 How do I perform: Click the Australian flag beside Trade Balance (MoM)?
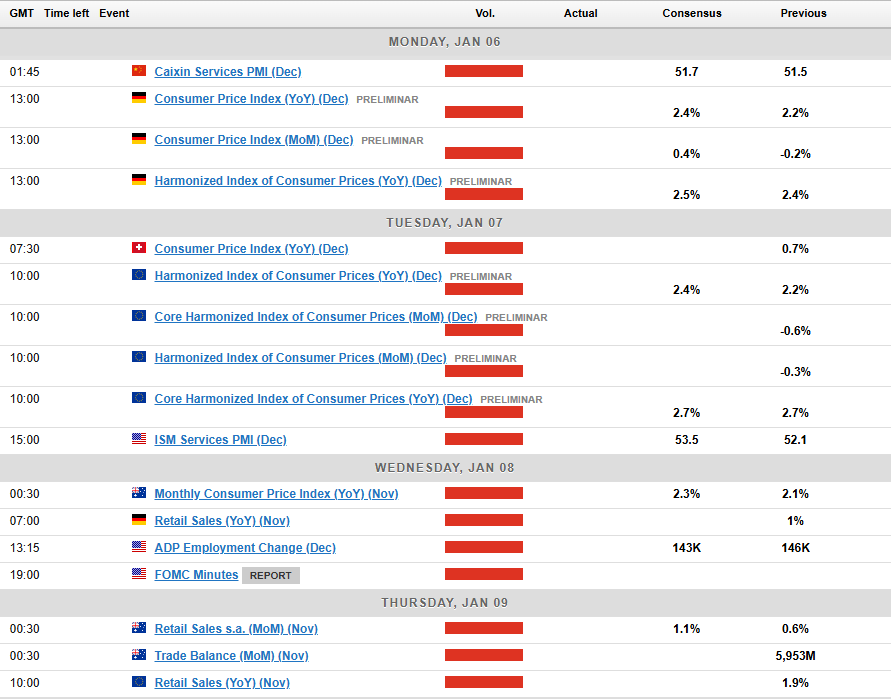tap(139, 655)
